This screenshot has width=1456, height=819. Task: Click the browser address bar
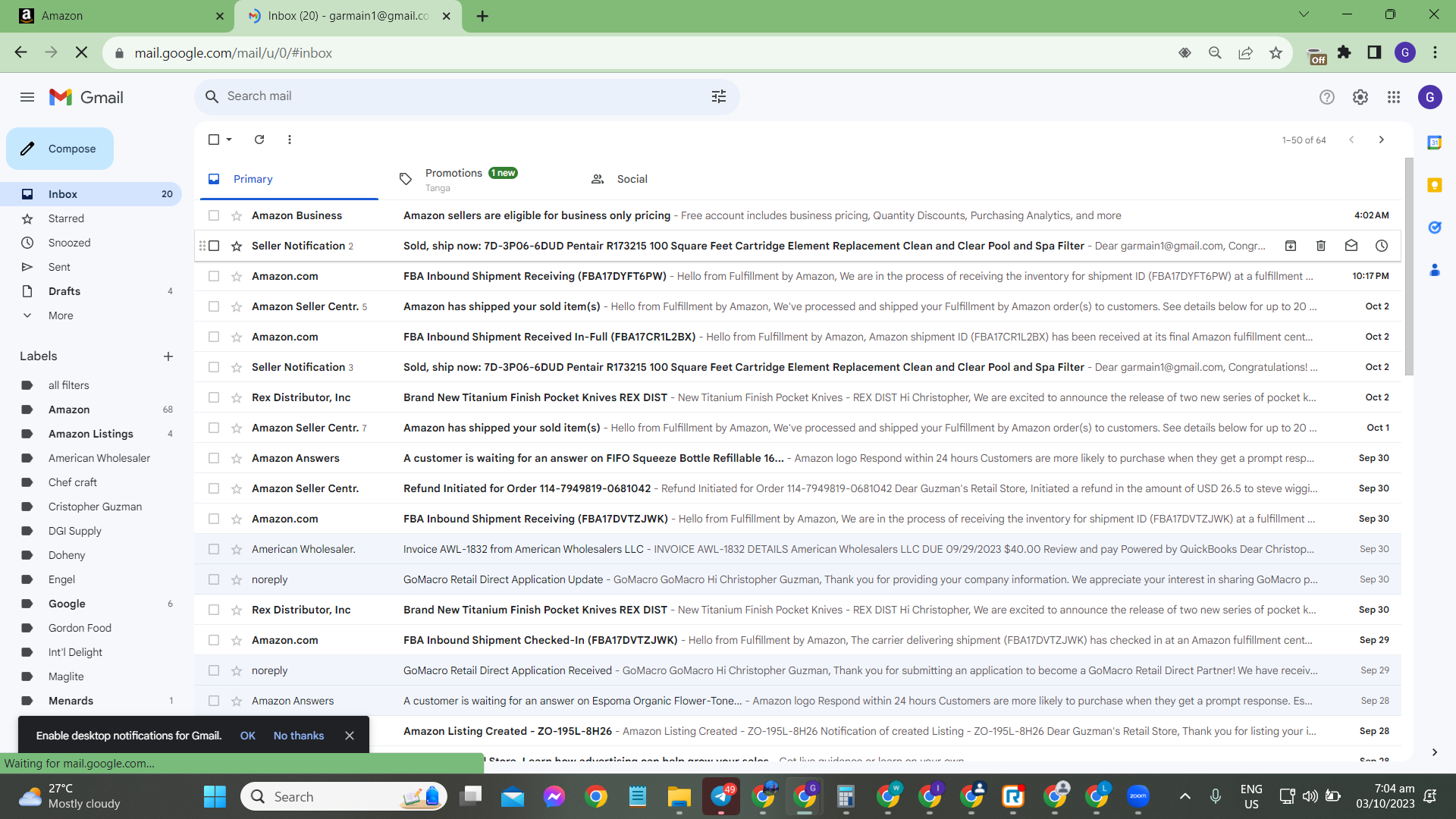[645, 52]
